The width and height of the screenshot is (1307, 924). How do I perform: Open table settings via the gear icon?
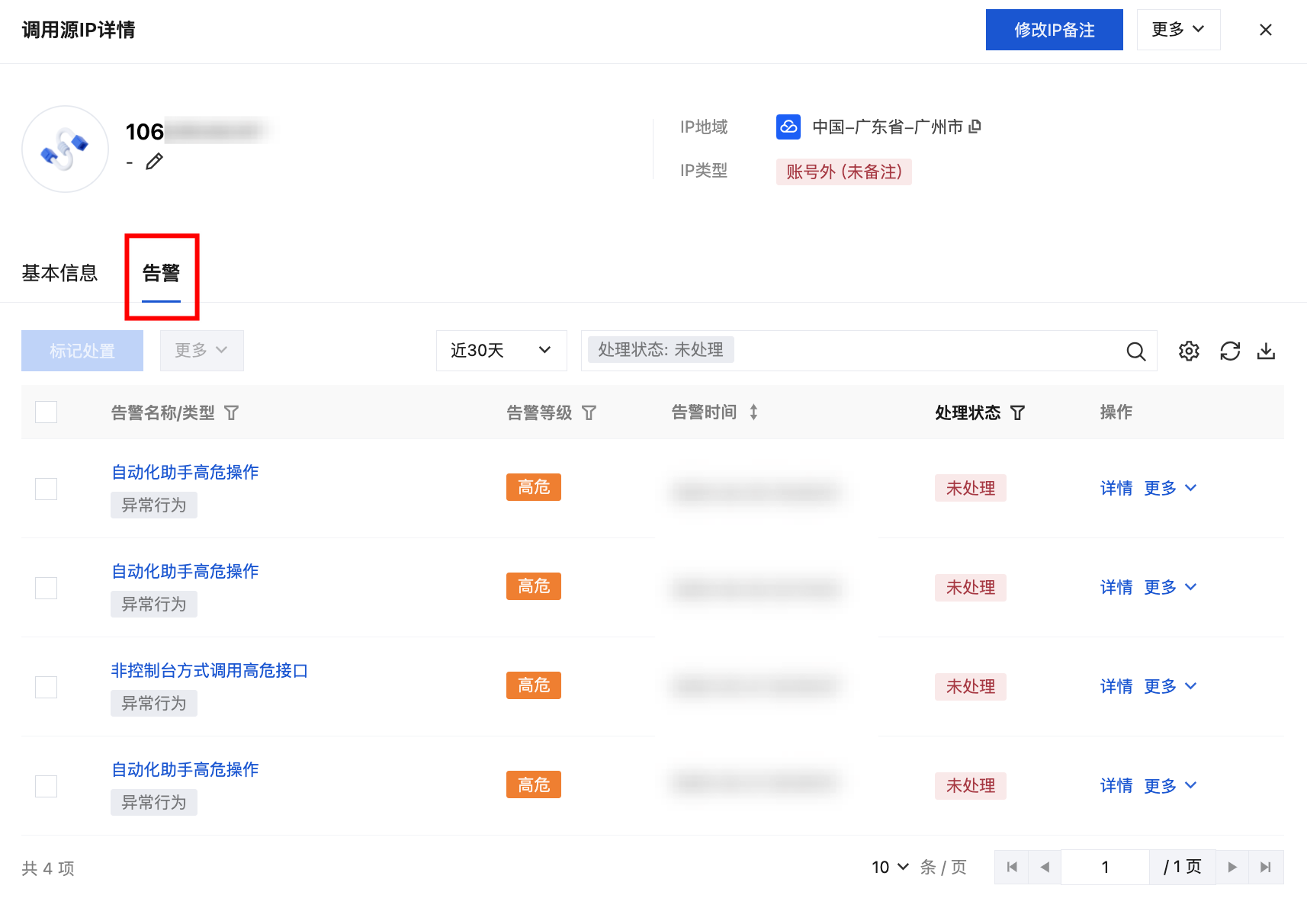pos(1189,351)
